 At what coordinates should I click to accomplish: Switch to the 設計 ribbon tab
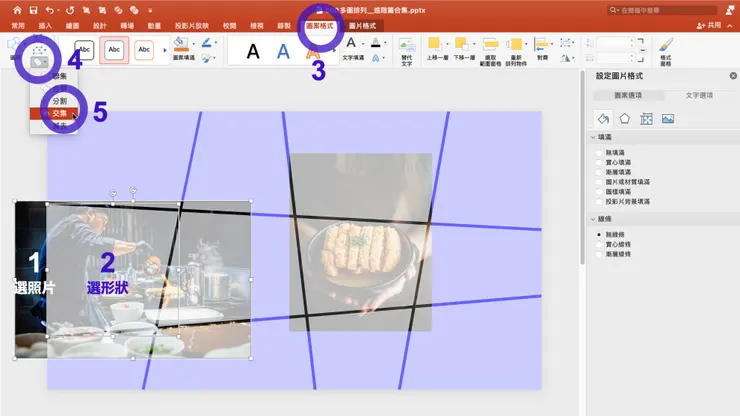(x=100, y=25)
